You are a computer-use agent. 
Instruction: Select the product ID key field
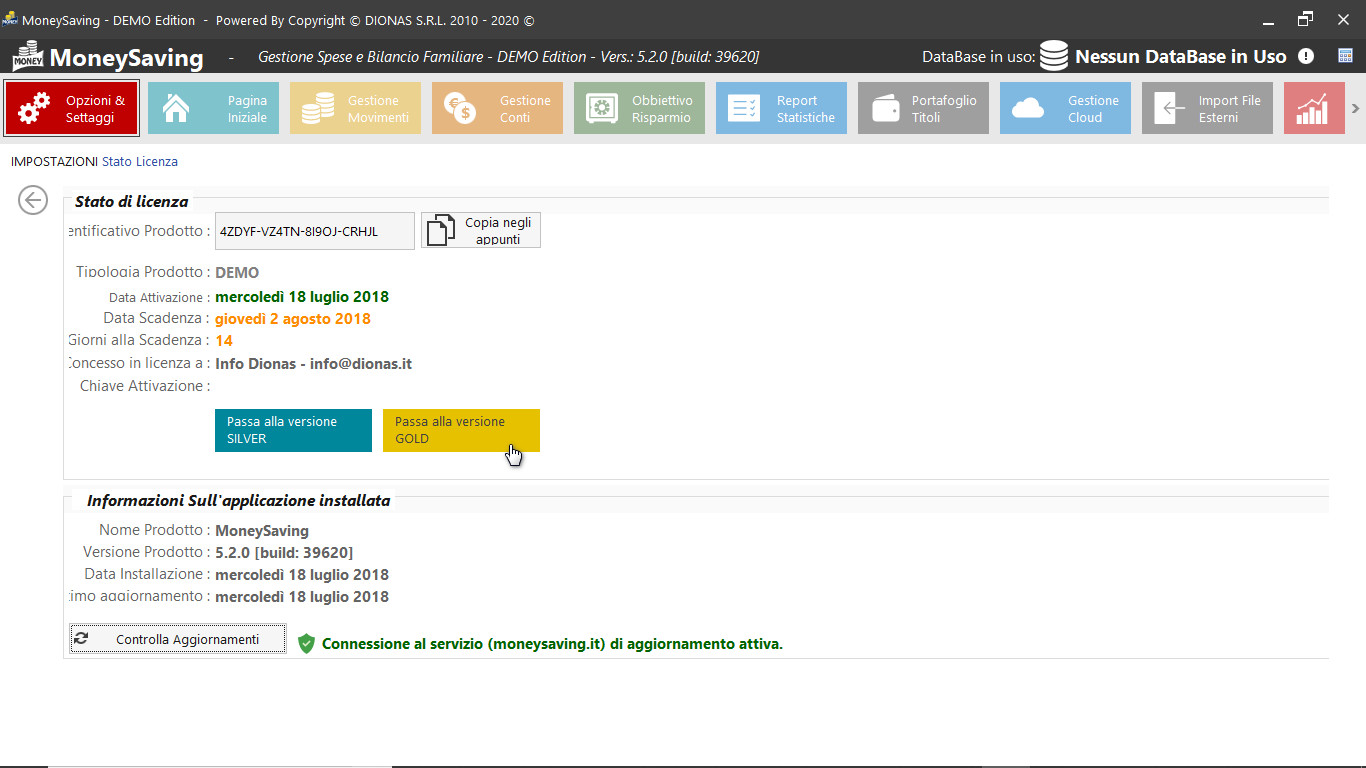pos(315,231)
